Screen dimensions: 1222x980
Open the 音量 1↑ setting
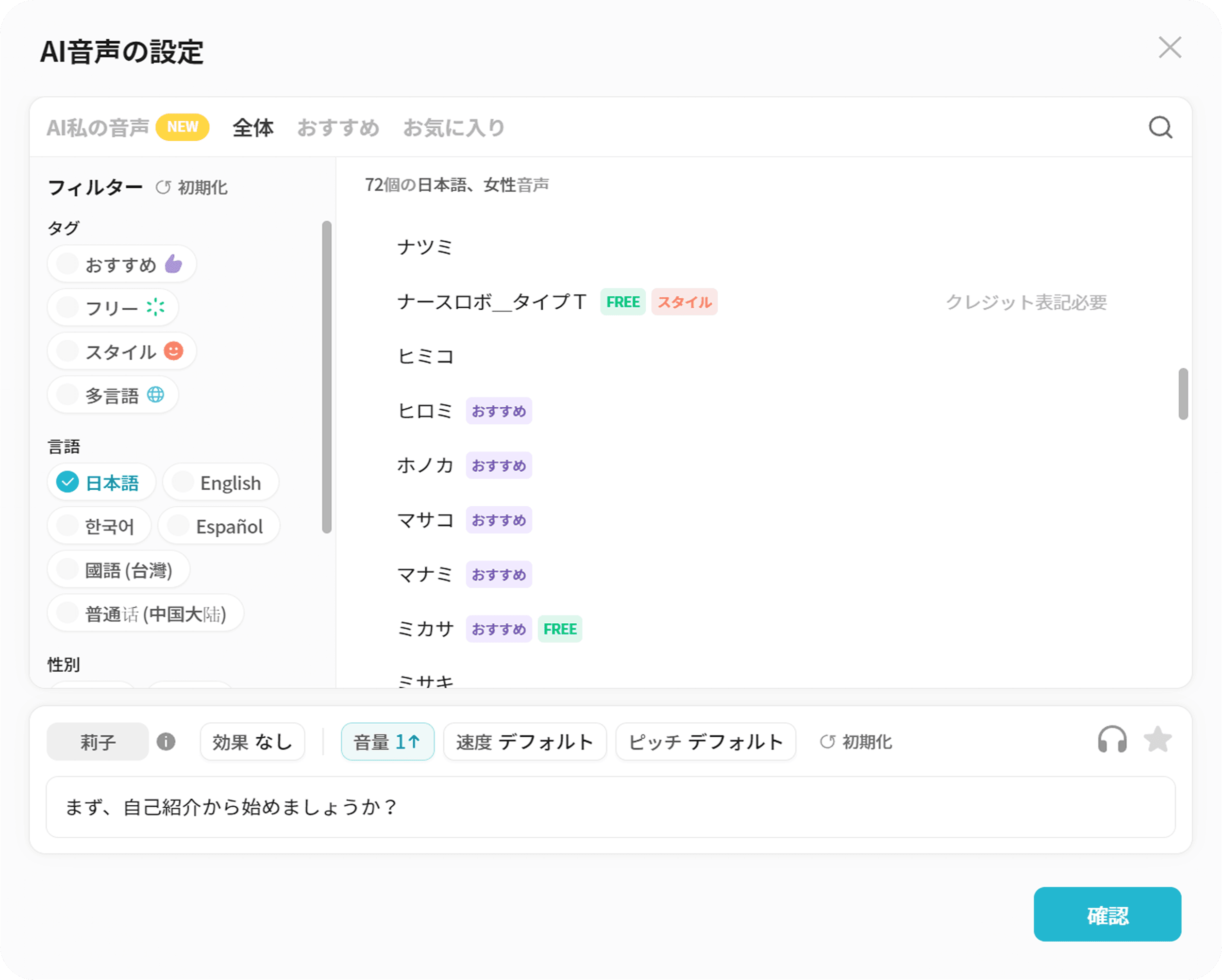pyautogui.click(x=387, y=741)
